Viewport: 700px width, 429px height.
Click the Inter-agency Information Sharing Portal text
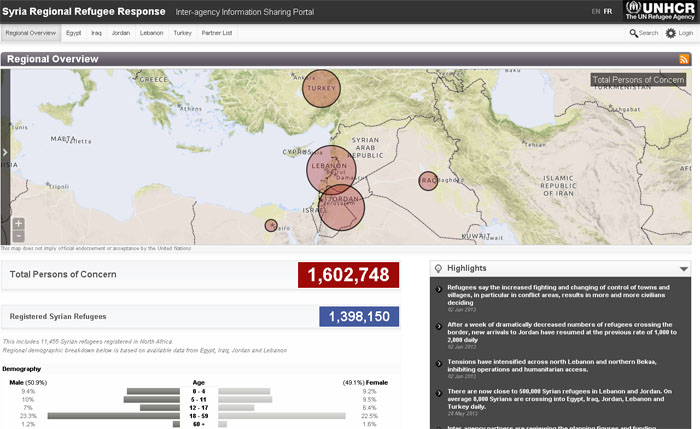[245, 12]
